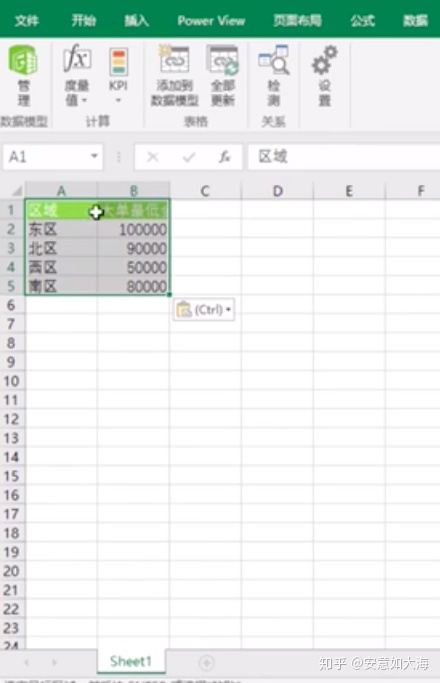Viewport: 440px width, 683px height.
Task: Select column A header
Action: click(x=61, y=191)
